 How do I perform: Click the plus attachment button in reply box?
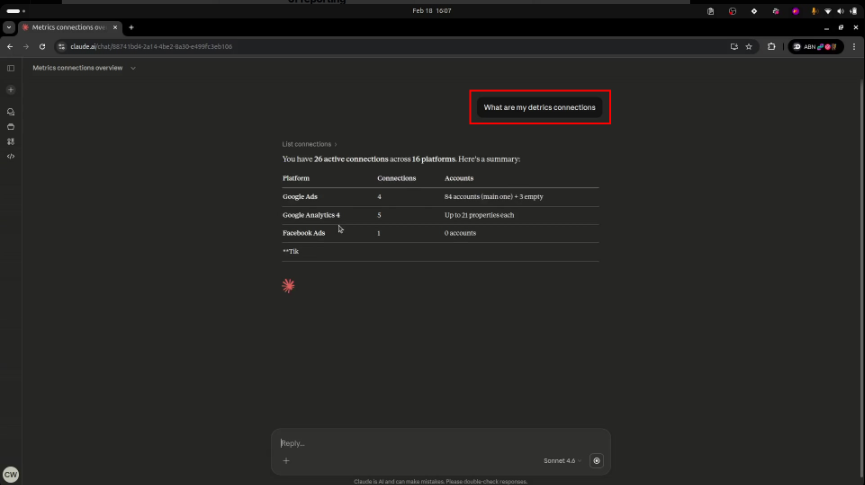click(x=286, y=461)
